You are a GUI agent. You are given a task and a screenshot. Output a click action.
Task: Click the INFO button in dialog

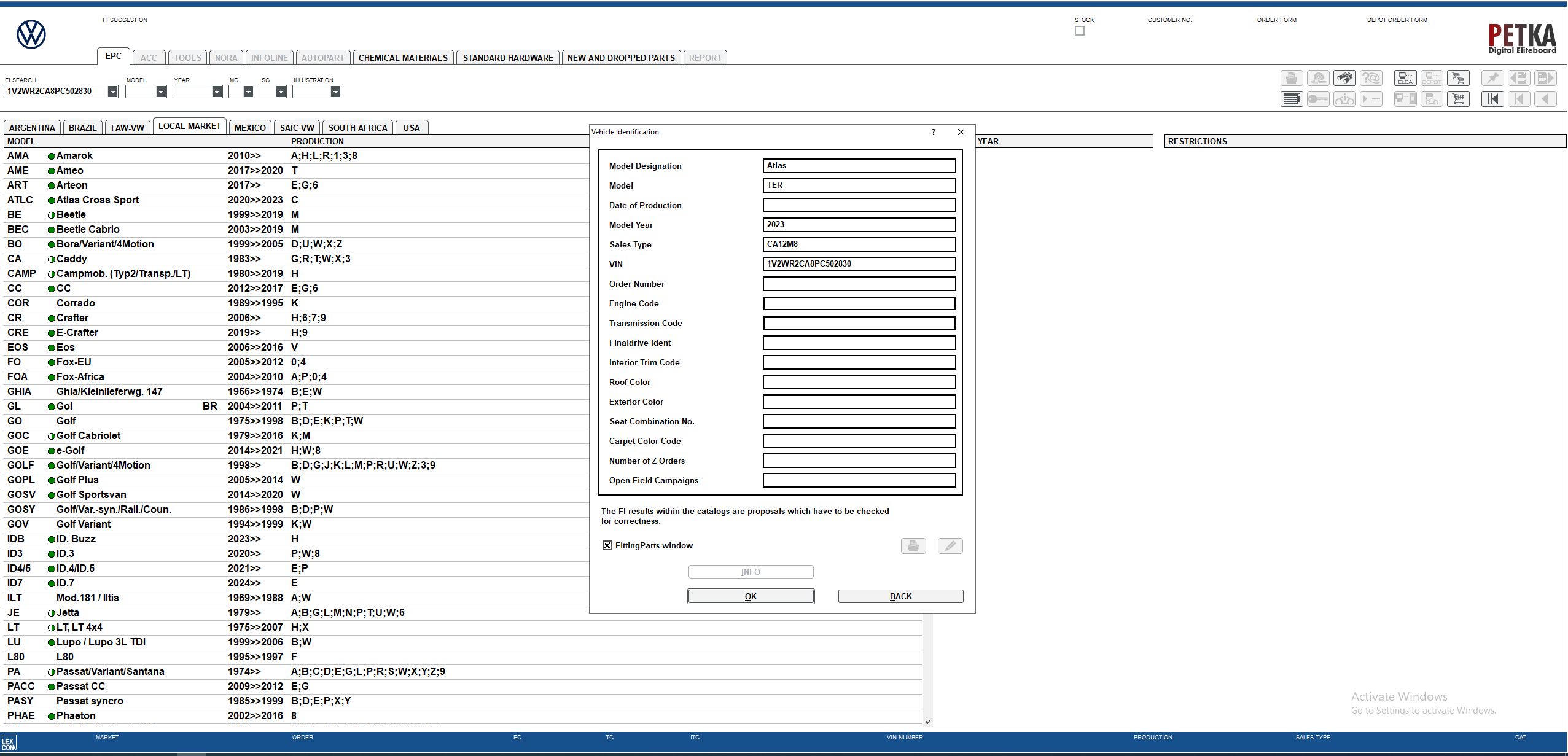click(x=751, y=572)
